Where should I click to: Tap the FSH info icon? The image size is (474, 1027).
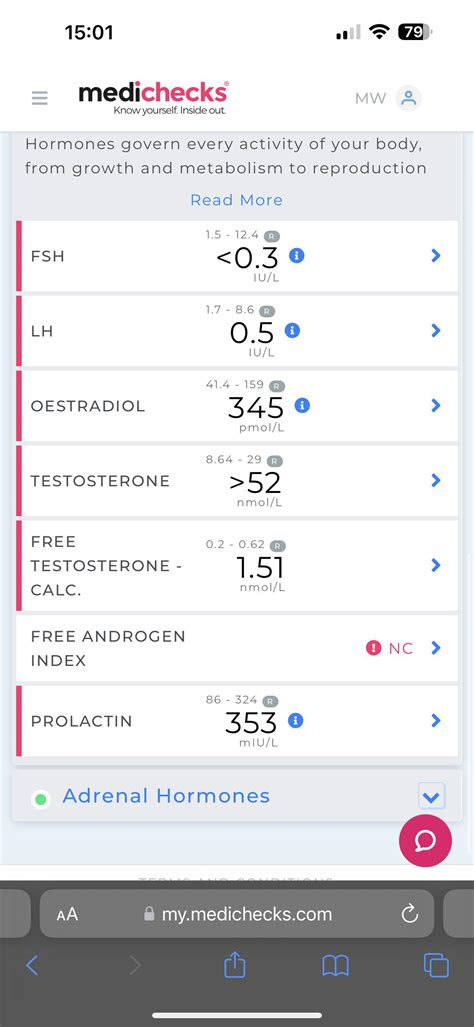[297, 255]
